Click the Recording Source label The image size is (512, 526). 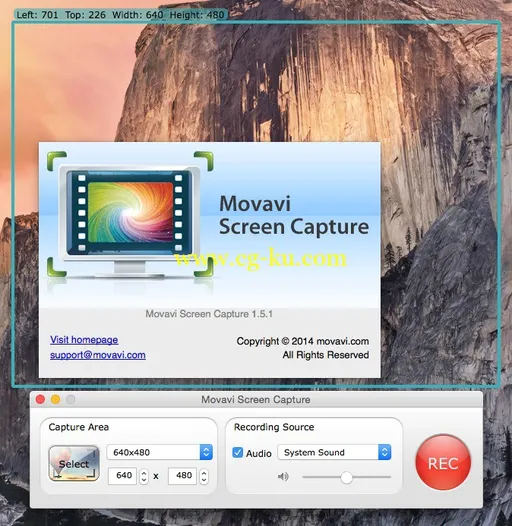coord(274,427)
